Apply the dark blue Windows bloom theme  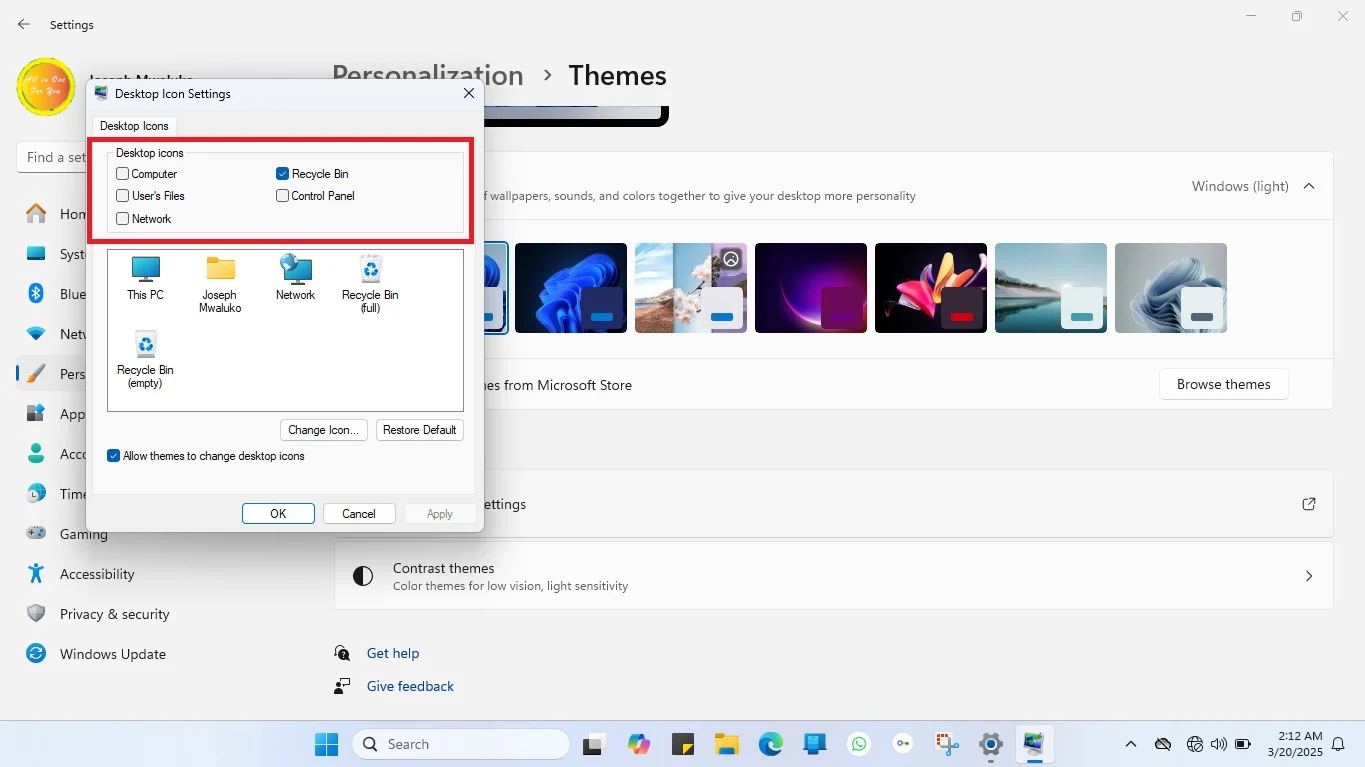point(571,288)
